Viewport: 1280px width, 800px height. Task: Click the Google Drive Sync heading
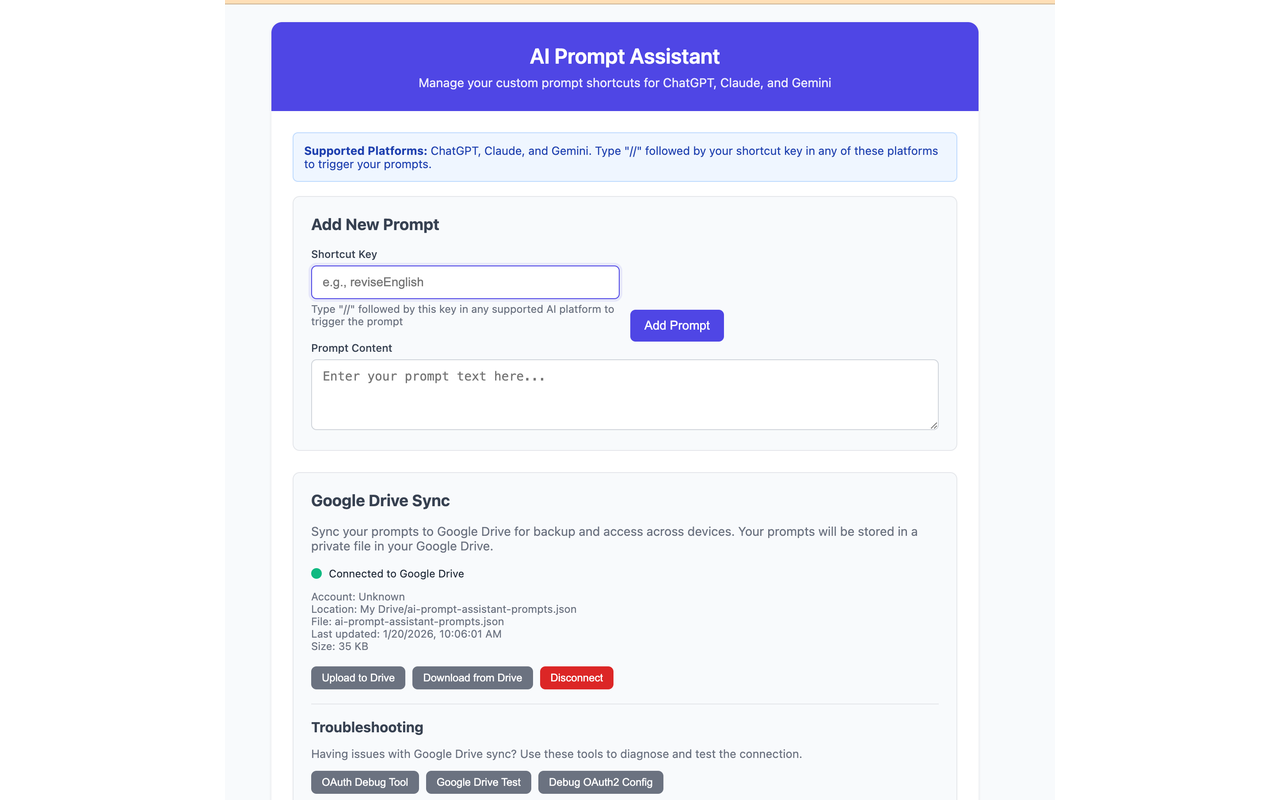pos(380,501)
